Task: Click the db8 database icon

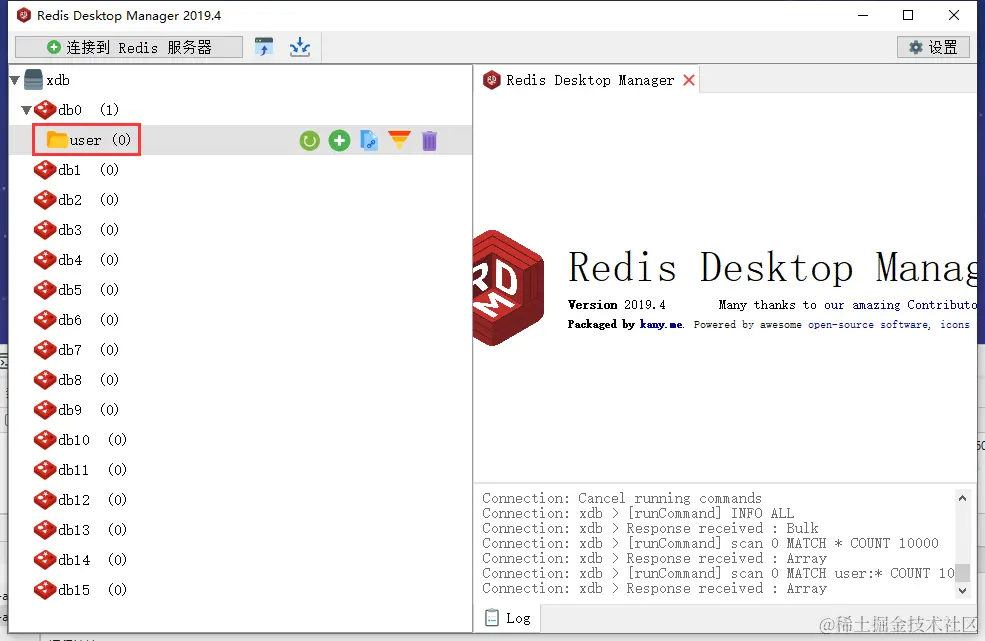Action: pyautogui.click(x=45, y=380)
